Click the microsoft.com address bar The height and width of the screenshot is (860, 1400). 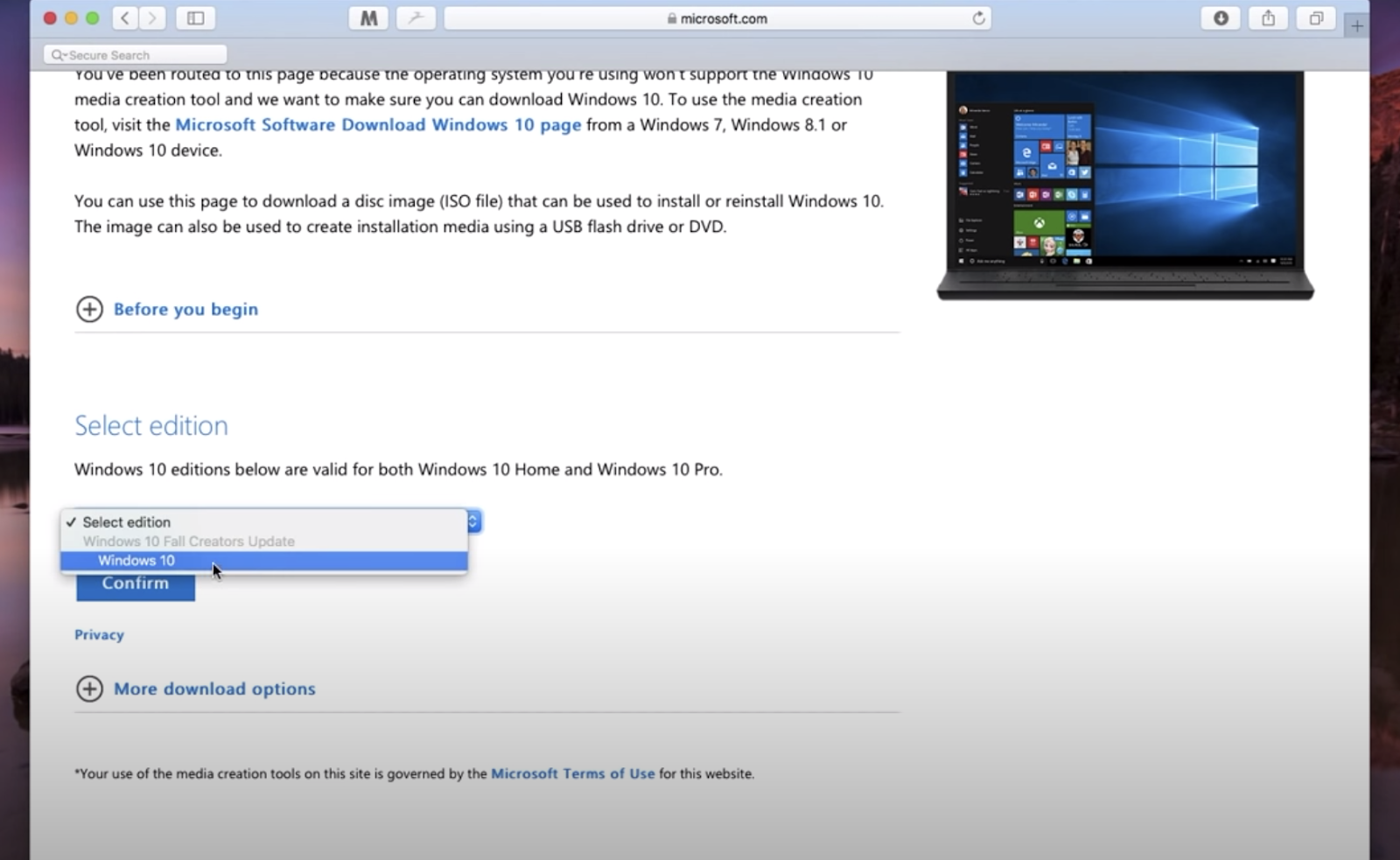(x=717, y=17)
